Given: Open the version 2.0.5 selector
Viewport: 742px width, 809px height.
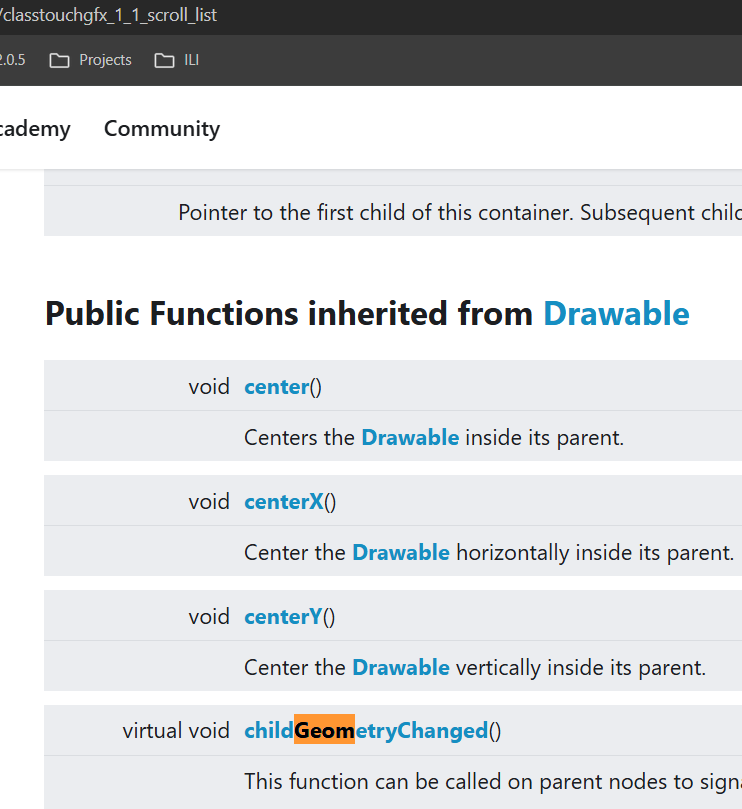Looking at the screenshot, I should 13,59.
